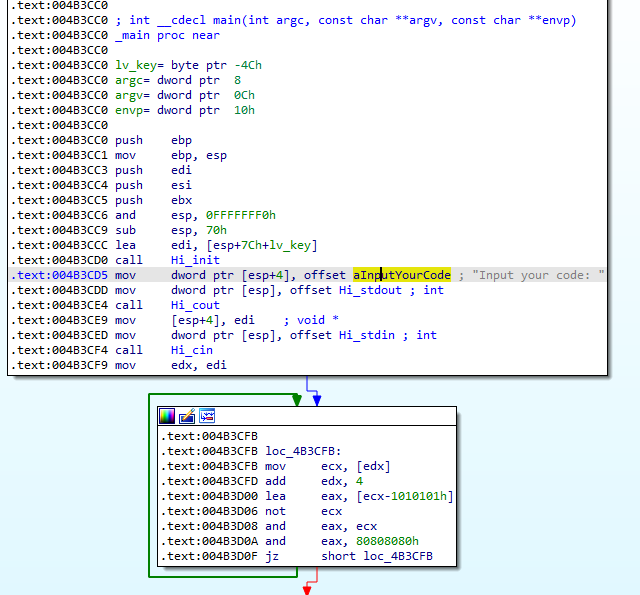Select the push ebp instruction

click(x=153, y=140)
